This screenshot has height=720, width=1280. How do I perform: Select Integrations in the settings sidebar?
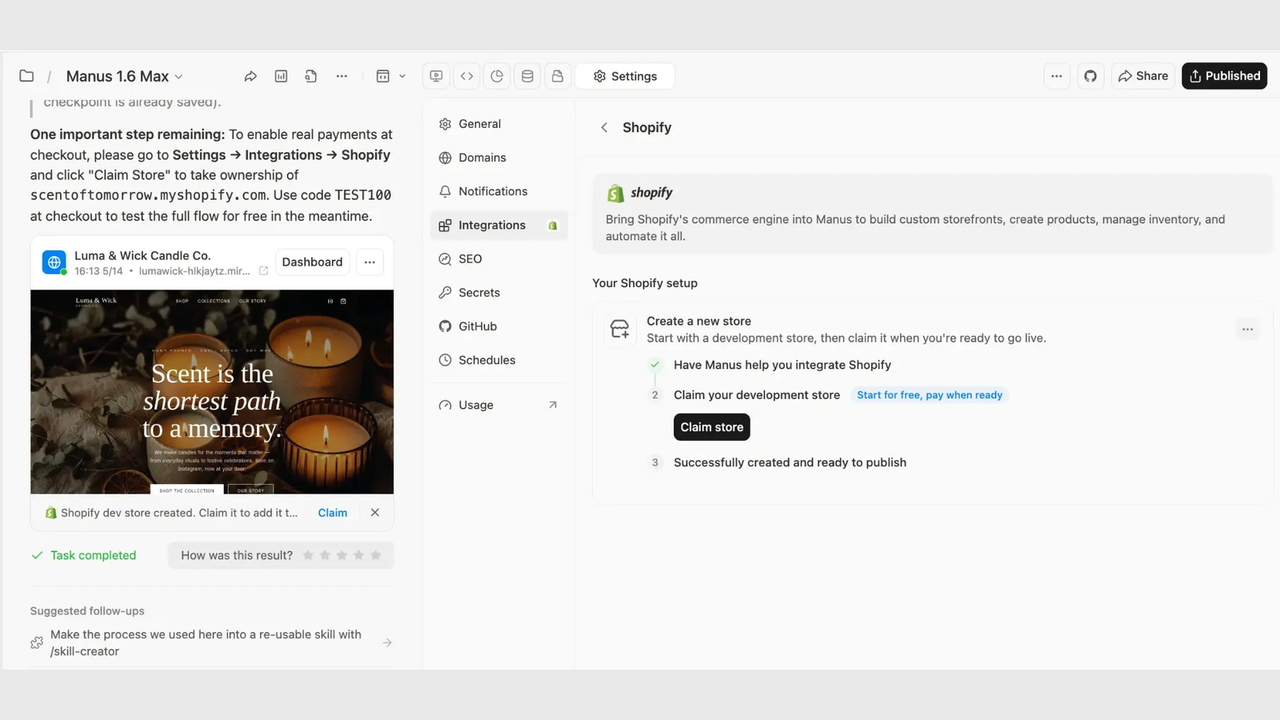(x=499, y=225)
